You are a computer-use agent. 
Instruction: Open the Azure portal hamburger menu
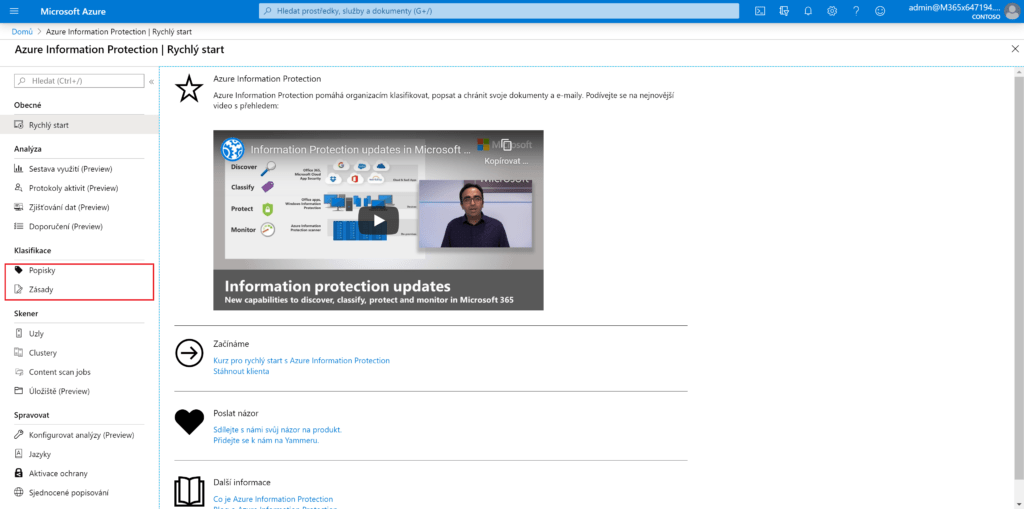14,11
